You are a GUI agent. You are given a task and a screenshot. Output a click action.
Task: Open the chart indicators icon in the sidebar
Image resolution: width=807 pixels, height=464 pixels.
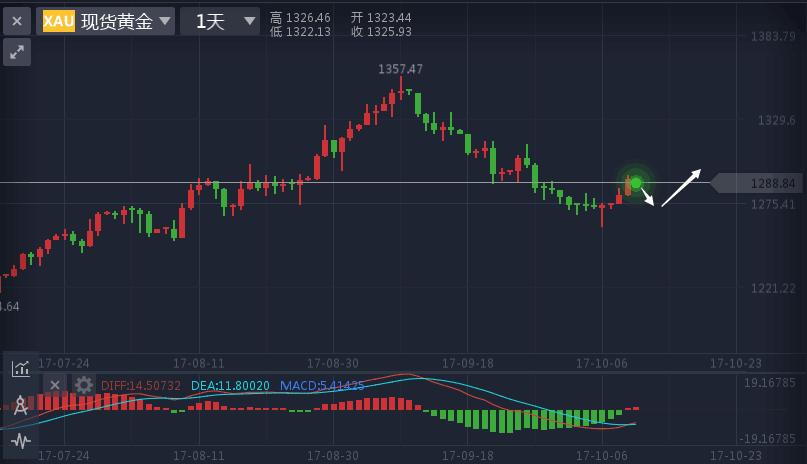click(x=21, y=368)
